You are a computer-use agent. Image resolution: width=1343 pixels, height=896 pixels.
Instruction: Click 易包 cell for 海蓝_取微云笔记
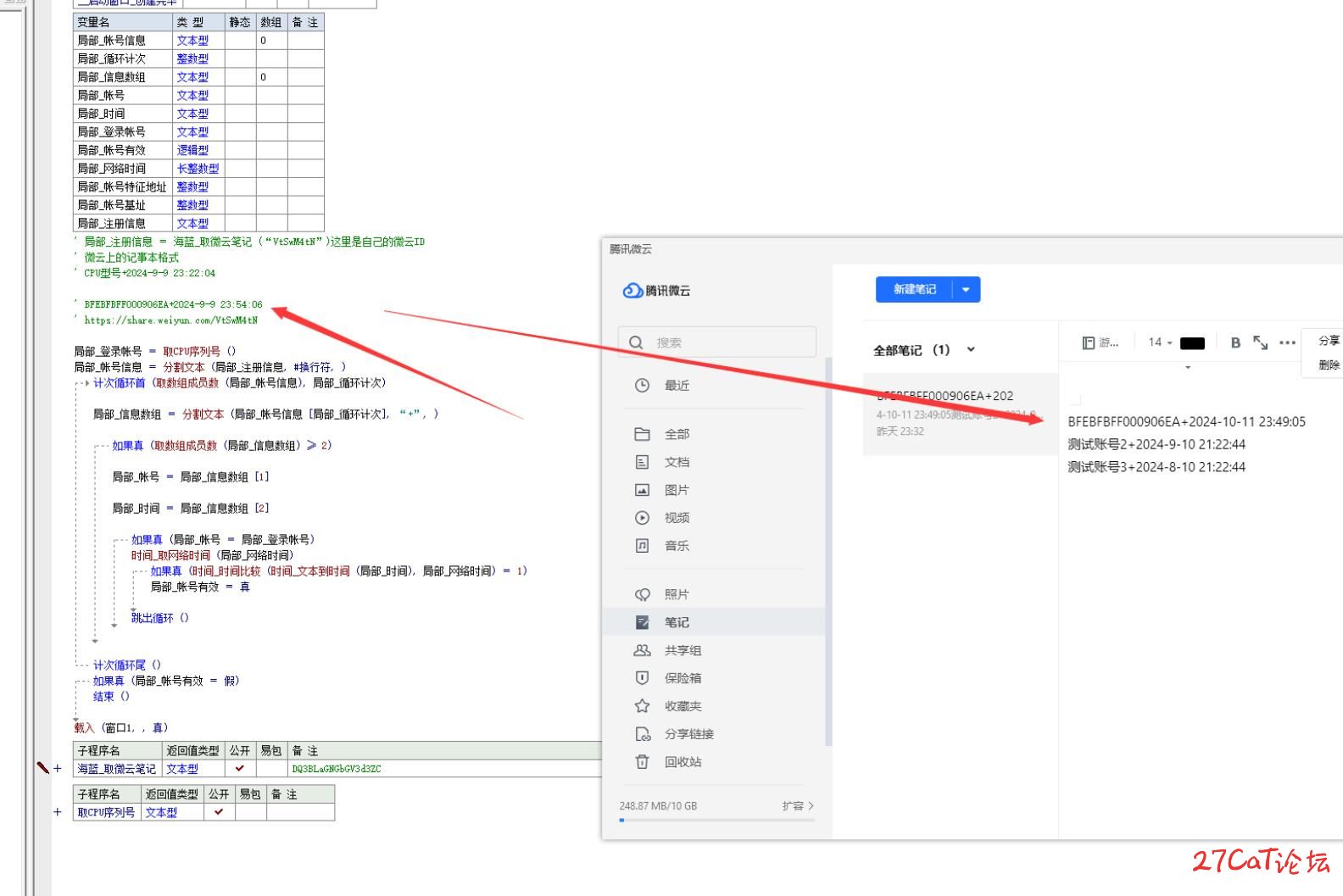point(271,769)
